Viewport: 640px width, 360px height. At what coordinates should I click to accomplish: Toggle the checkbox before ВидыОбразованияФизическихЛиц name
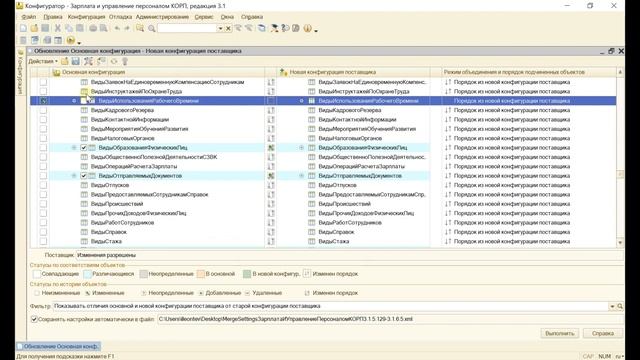pos(84,148)
